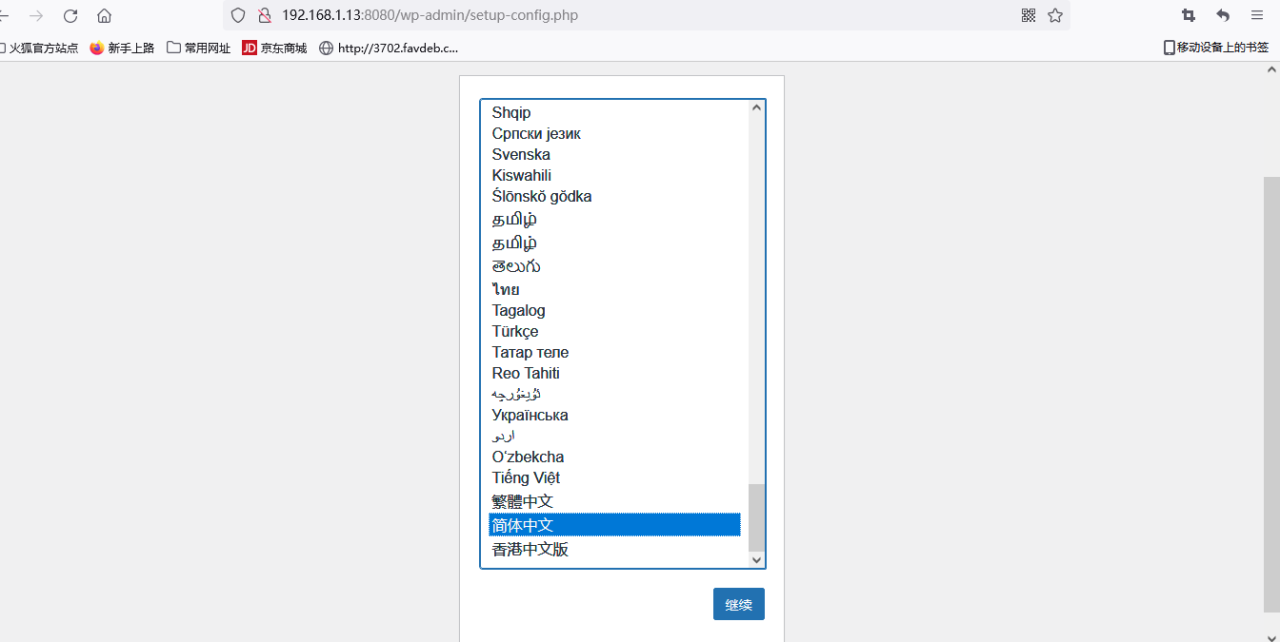
Task: Bookmark this page with star icon
Action: 1055,15
